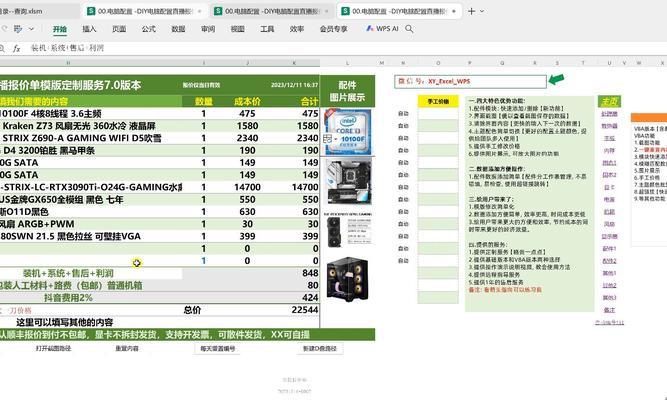Image resolution: width=667 pixels, height=400 pixels.
Task: Expand quick access toolbar dropdown arrow
Action: tap(31, 29)
